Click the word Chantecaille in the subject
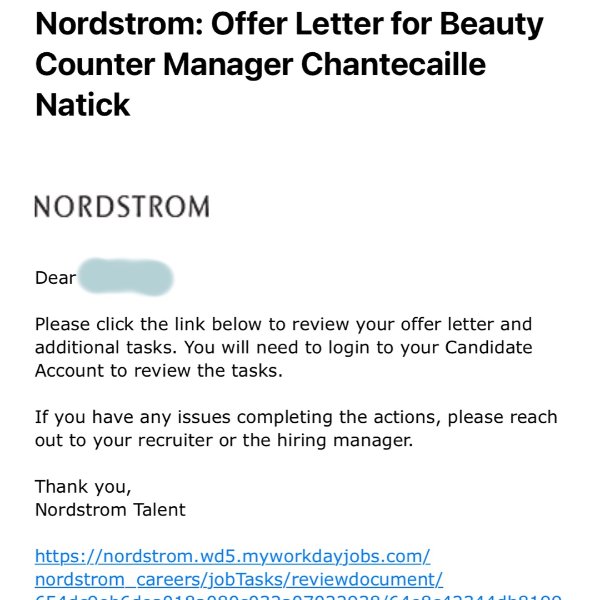The image size is (600, 600). pyautogui.click(x=393, y=64)
